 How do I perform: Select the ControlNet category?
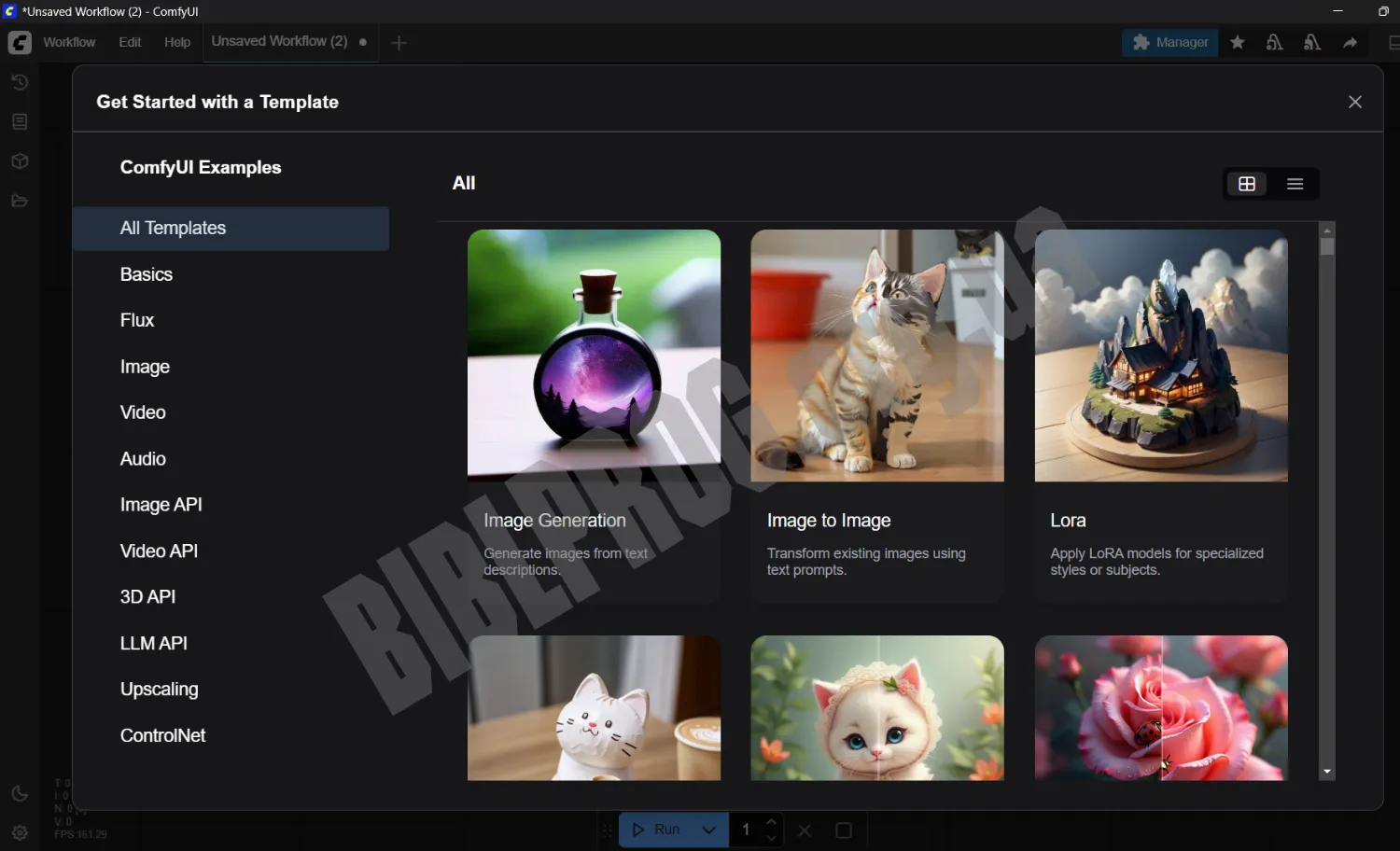(x=231, y=736)
